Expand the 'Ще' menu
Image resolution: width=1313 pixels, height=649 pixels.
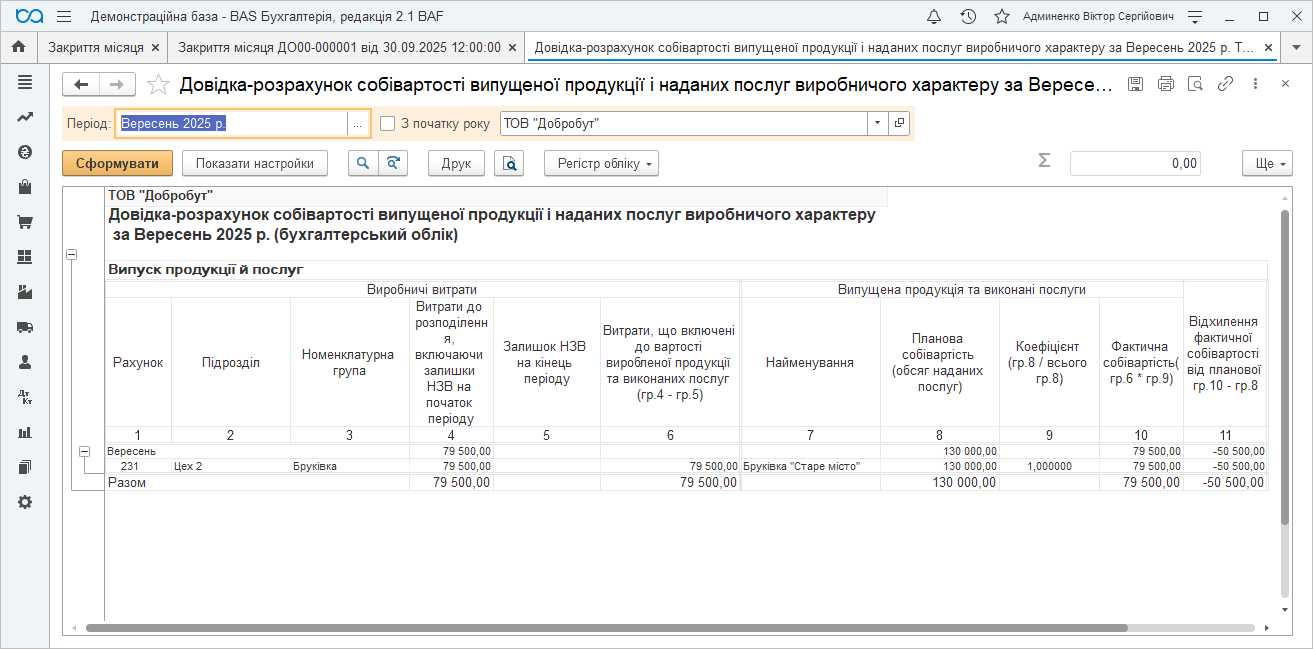(1267, 163)
